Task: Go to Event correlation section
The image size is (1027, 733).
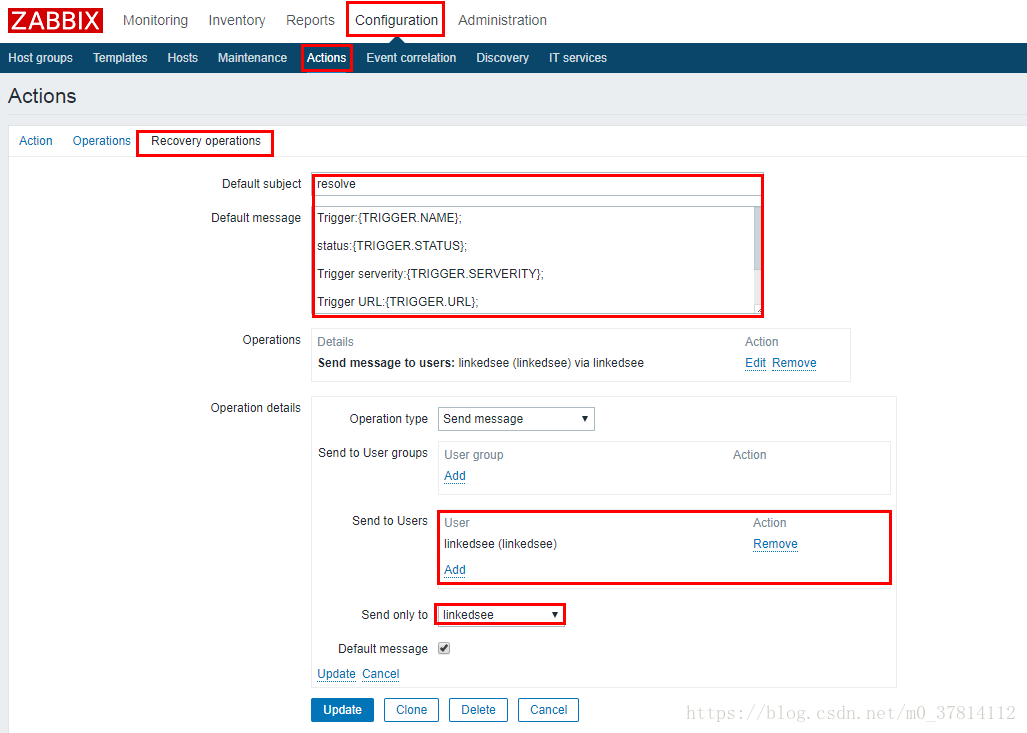Action: [411, 58]
